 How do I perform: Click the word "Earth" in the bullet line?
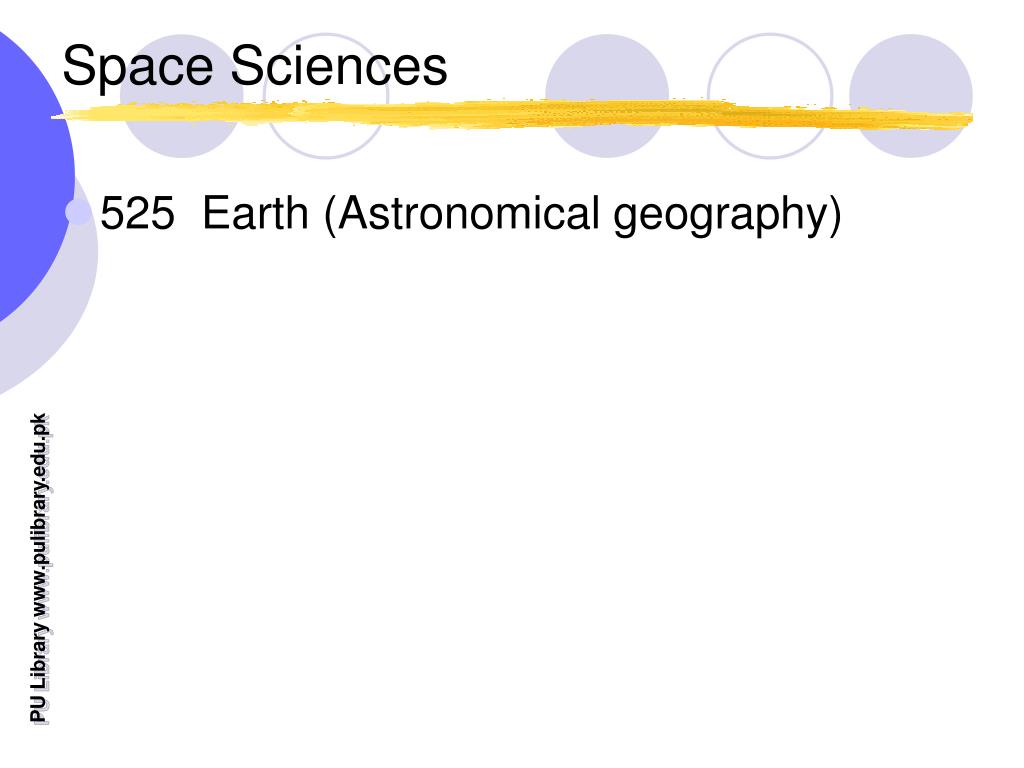255,213
